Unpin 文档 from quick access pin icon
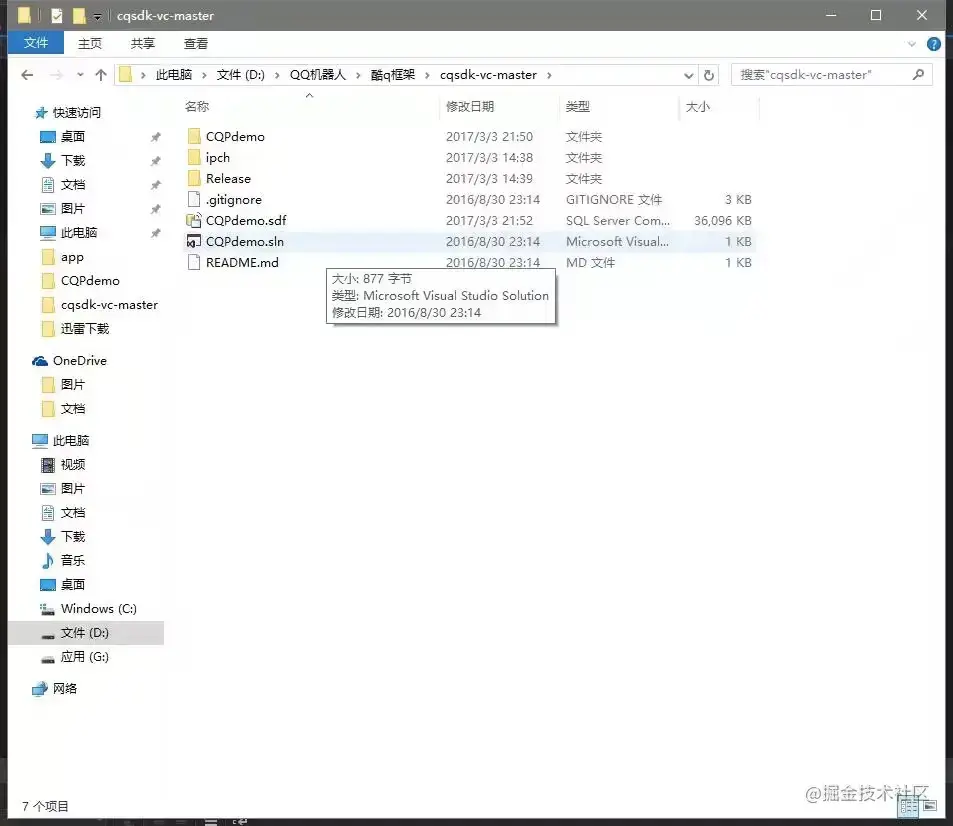The width and height of the screenshot is (953, 826). pyautogui.click(x=156, y=185)
